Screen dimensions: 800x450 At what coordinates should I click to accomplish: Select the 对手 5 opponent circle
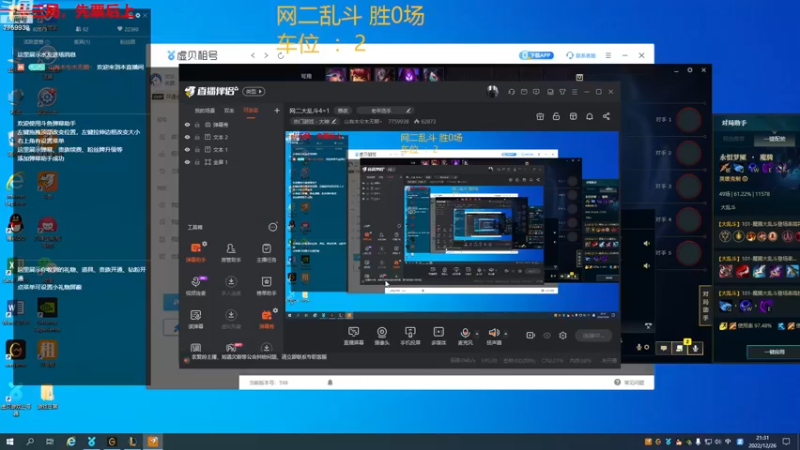point(688,253)
